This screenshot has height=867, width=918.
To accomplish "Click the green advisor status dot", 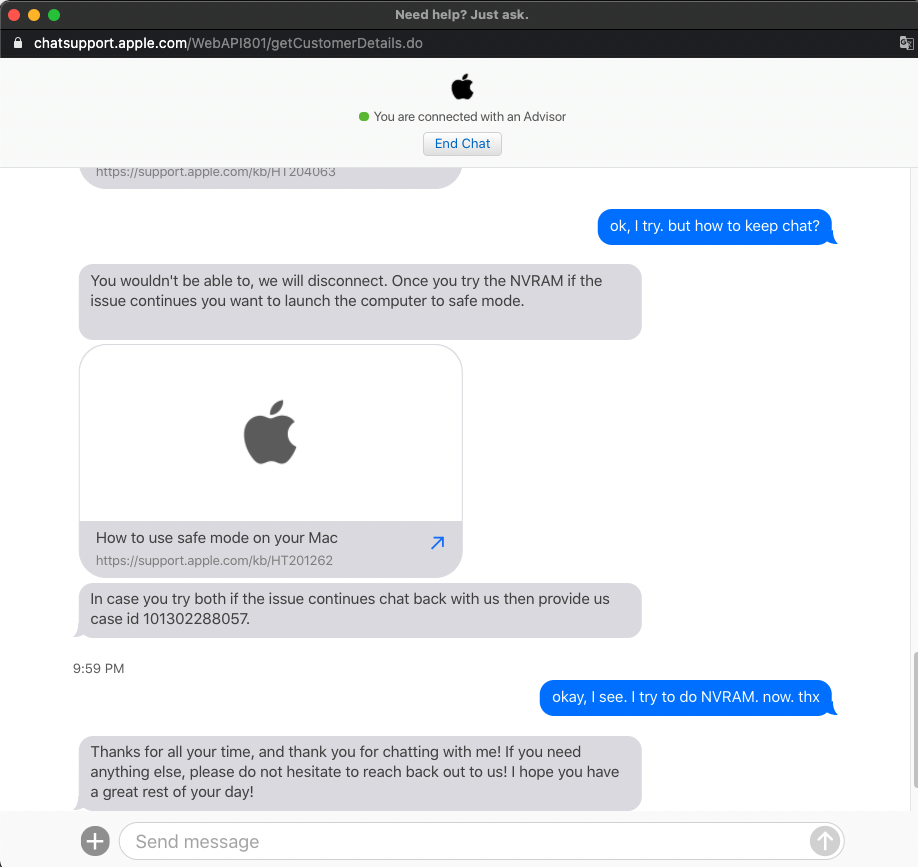I will 364,116.
